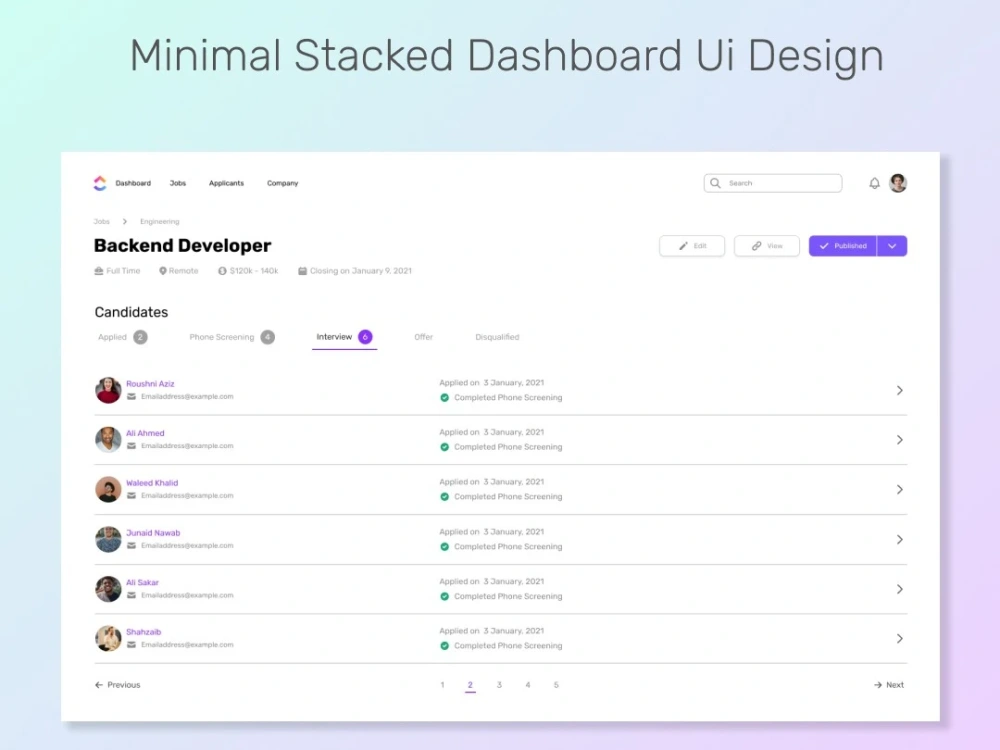The image size is (1000, 750).
Task: Switch to the Applied tab
Action: click(122, 337)
